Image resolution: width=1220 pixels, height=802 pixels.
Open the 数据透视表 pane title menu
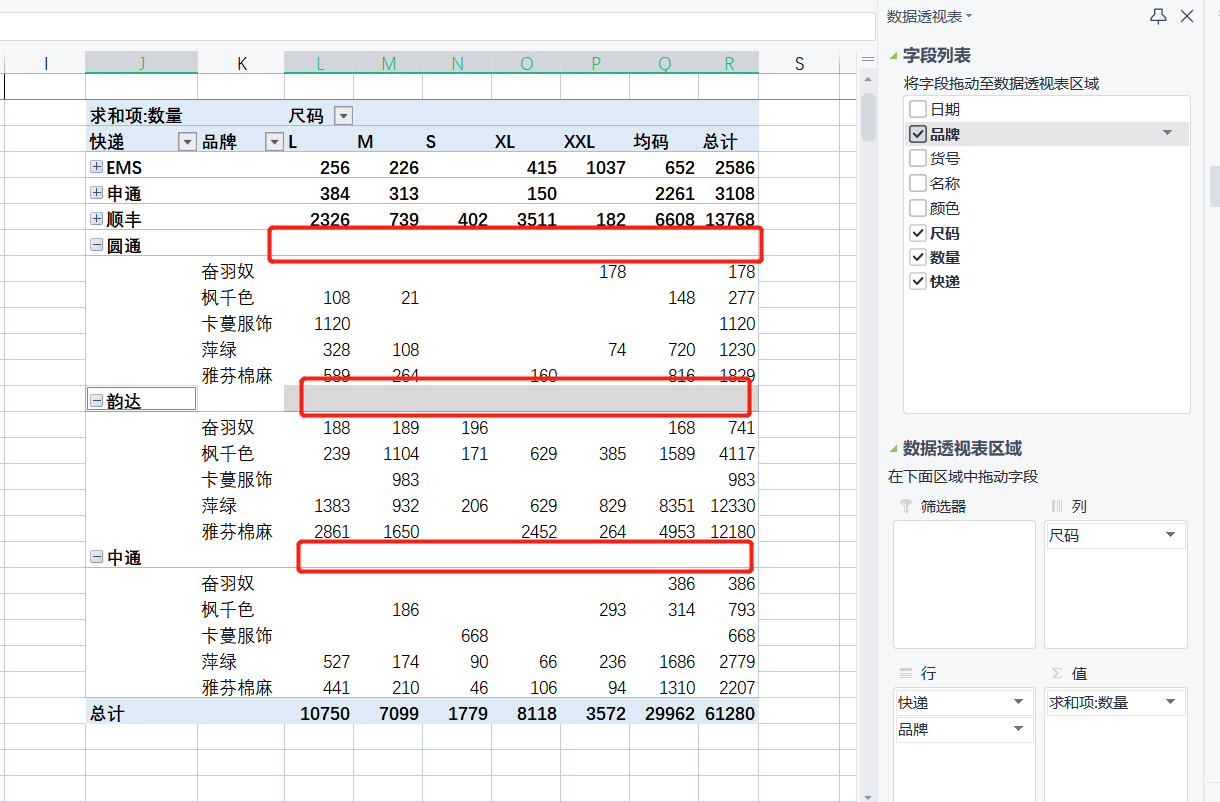click(x=930, y=16)
